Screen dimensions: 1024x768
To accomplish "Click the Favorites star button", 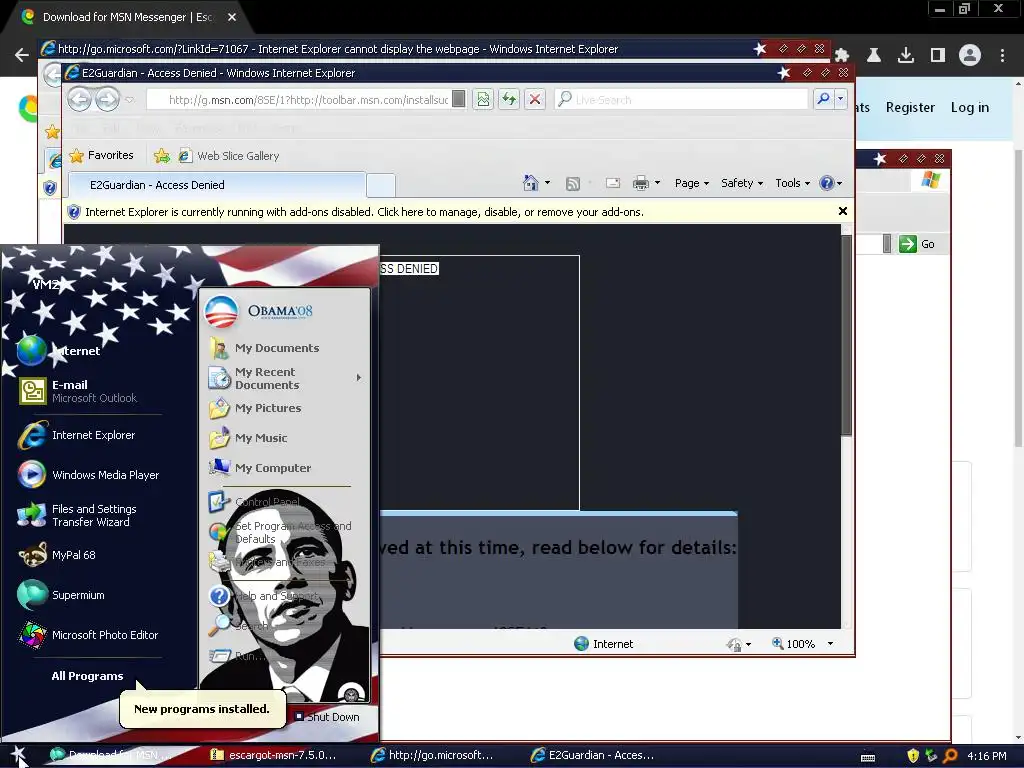I will (102, 155).
